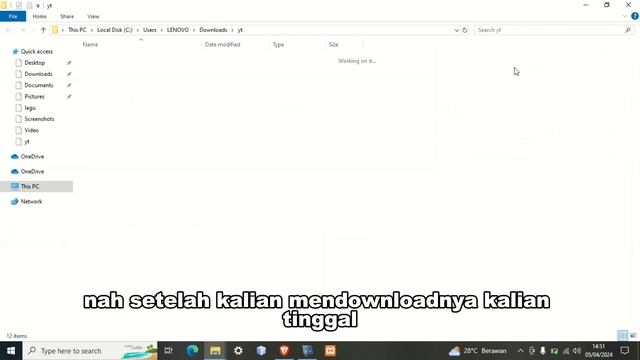640x360 pixels.
Task: Select Network in navigation pane
Action: (31, 201)
